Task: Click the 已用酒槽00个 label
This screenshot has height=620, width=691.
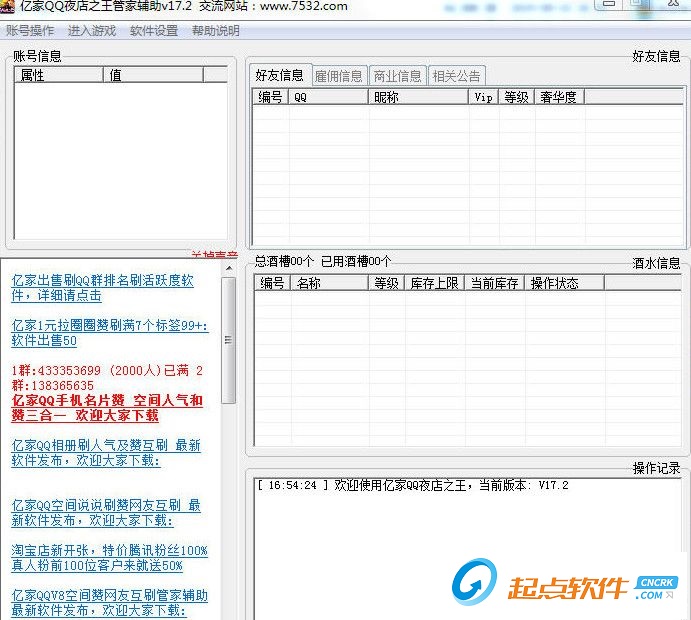Action: [x=356, y=261]
